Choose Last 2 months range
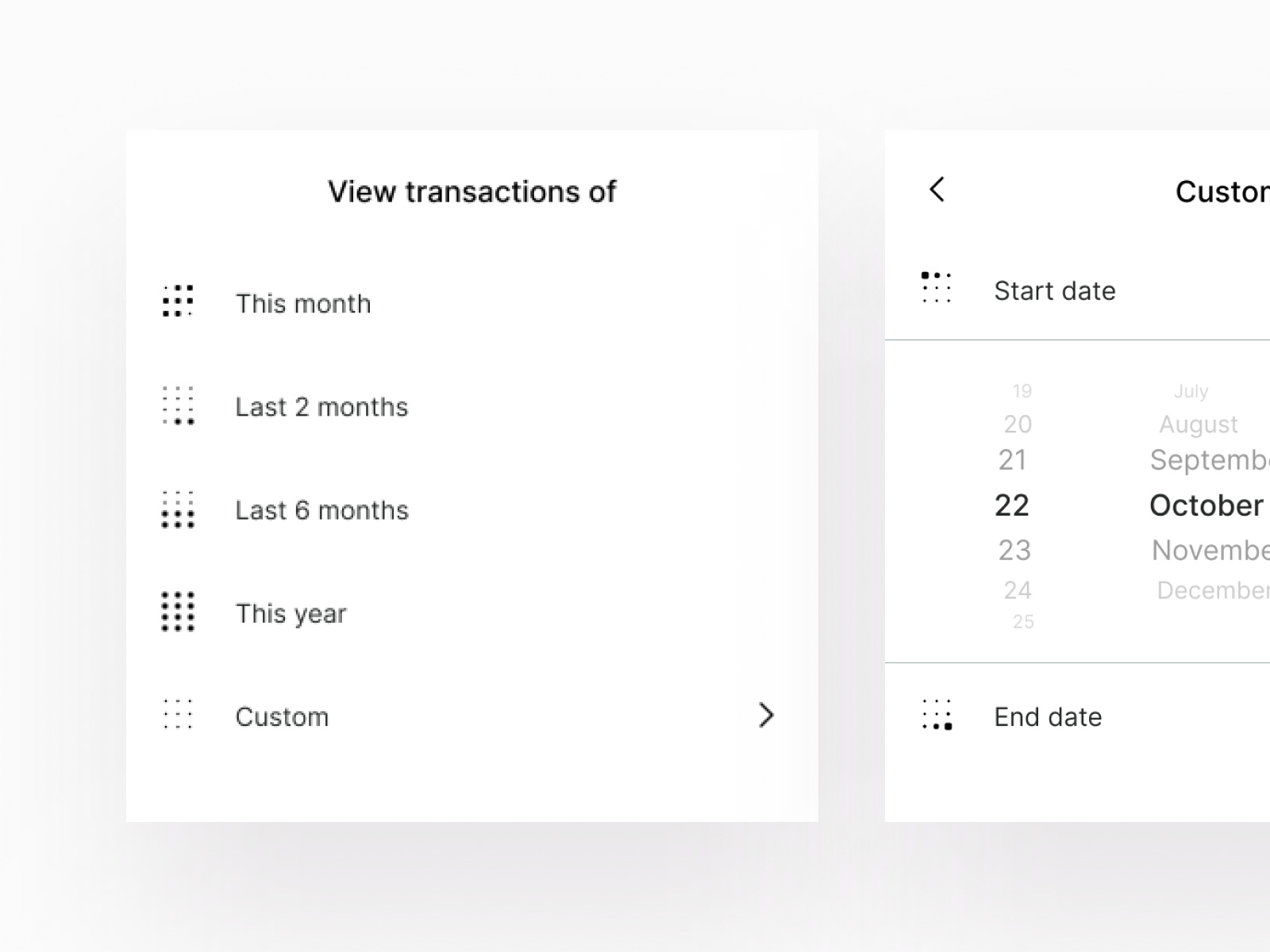 pyautogui.click(x=321, y=407)
